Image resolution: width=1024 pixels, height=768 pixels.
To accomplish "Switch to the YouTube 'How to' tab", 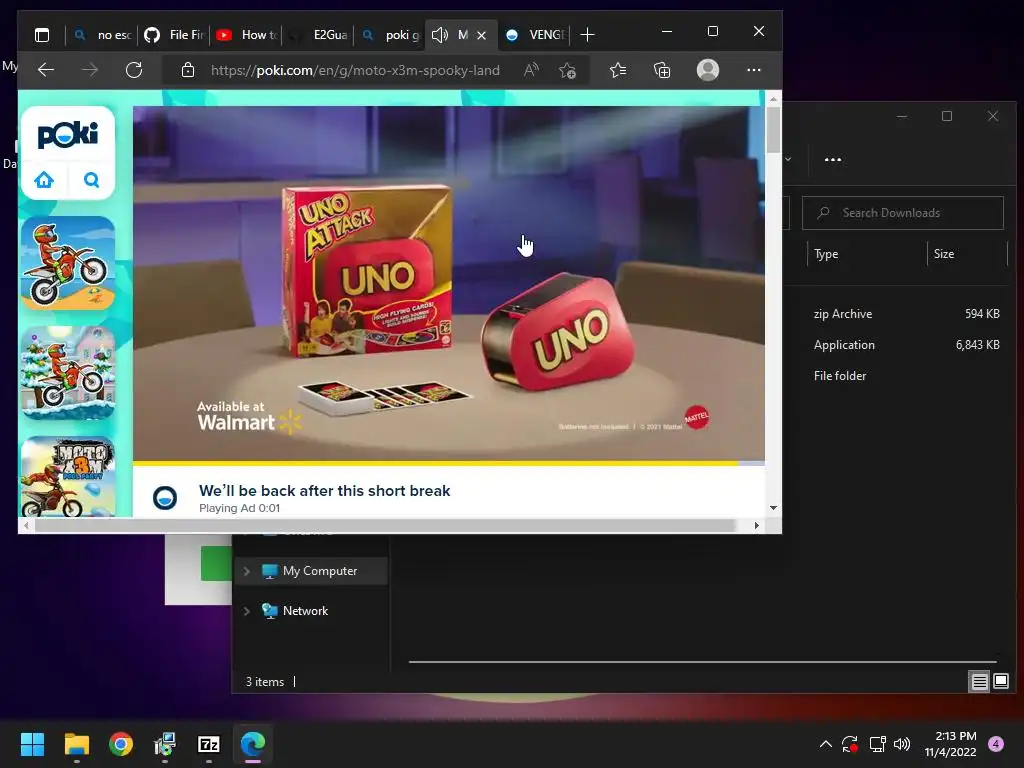I will [246, 35].
